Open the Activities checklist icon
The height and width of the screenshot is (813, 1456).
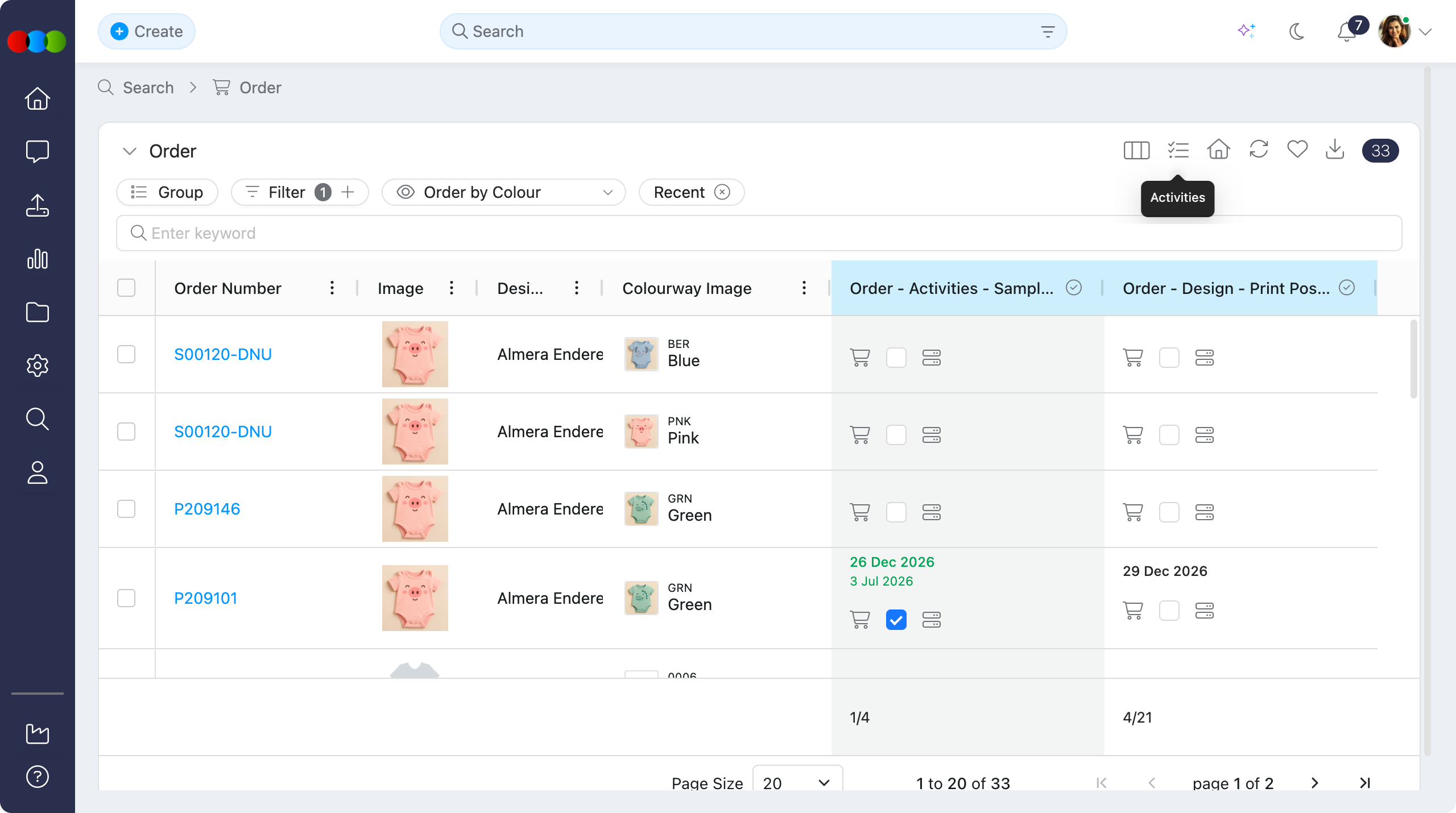point(1178,151)
